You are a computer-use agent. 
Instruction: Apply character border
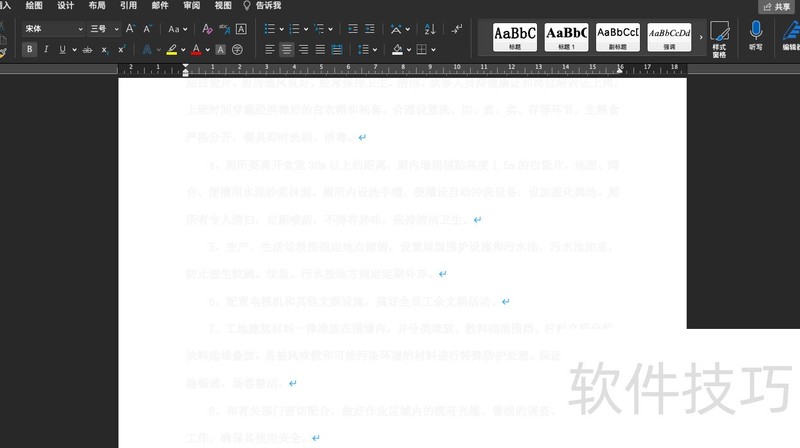point(241,29)
